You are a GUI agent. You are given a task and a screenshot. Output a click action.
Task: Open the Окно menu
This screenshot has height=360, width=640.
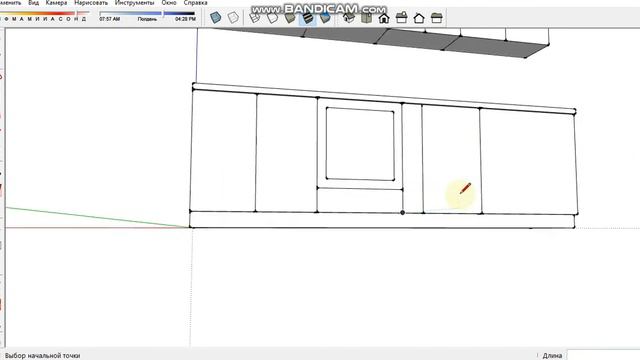(169, 2)
